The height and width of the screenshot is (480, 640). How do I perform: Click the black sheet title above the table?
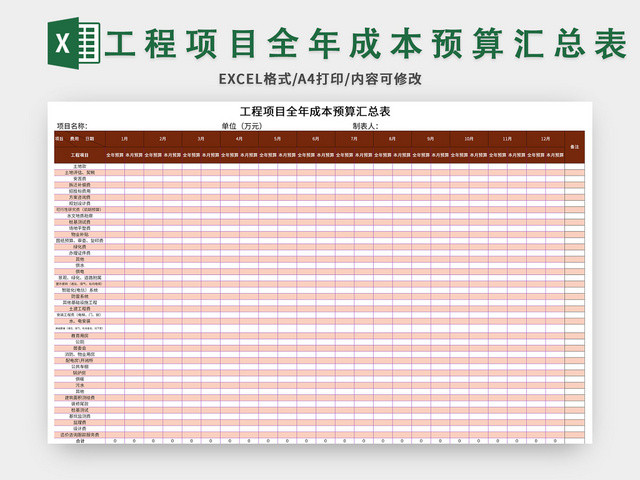(x=315, y=111)
